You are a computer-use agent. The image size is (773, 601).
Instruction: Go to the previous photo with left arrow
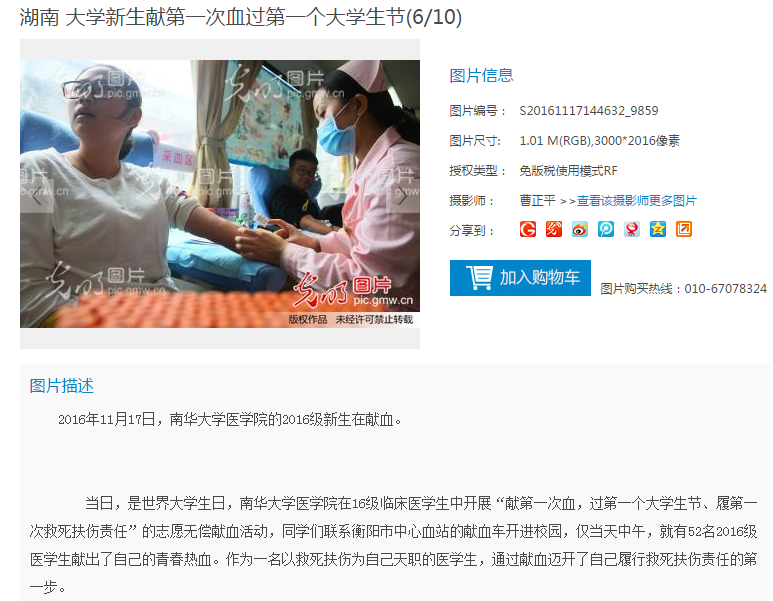coord(36,197)
